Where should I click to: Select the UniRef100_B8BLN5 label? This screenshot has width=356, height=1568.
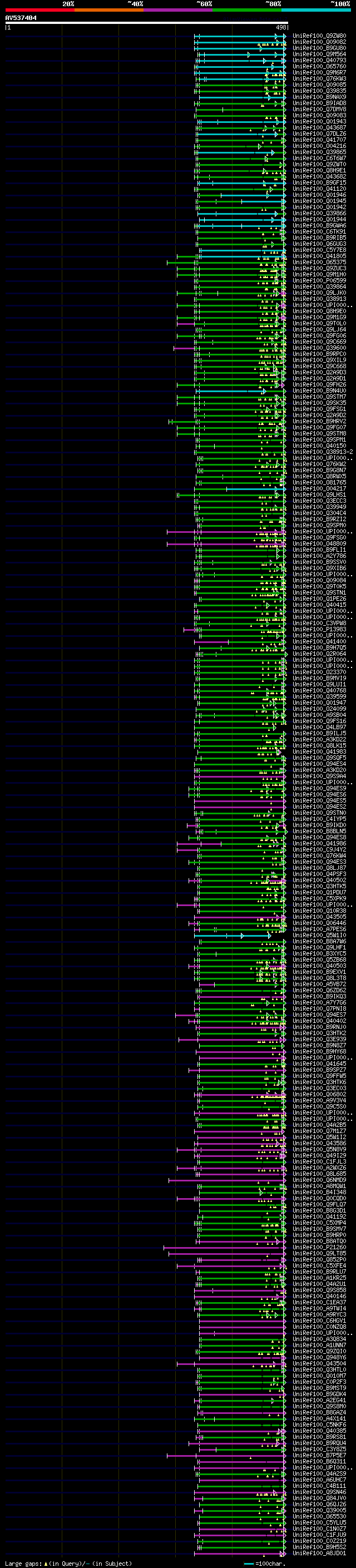(x=319, y=831)
